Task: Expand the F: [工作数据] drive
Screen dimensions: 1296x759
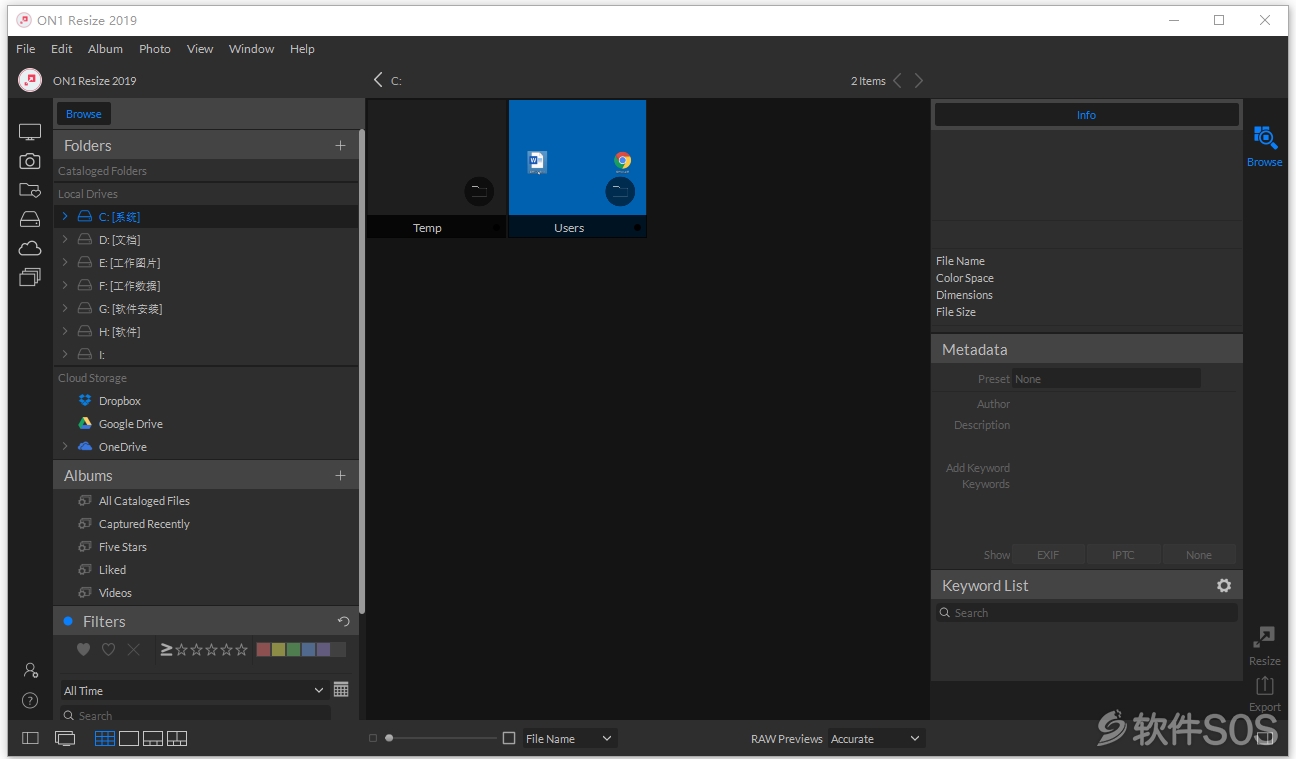Action: click(65, 286)
